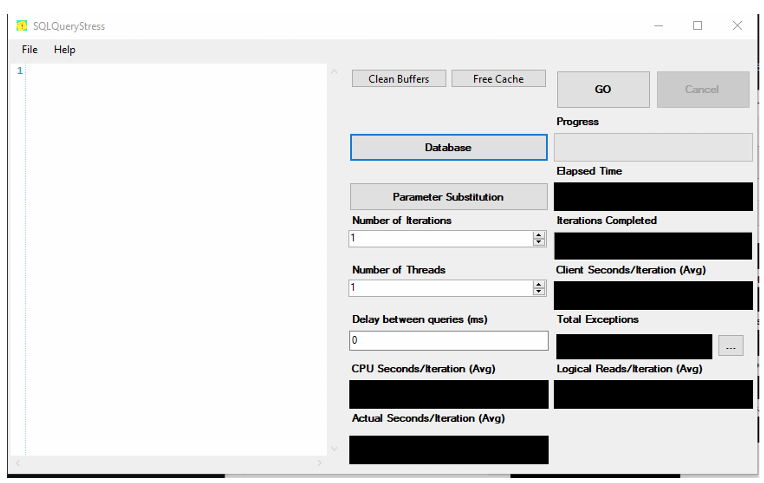This screenshot has width=764, height=483.
Task: Click the Delay between queries input
Action: [x=448, y=341]
